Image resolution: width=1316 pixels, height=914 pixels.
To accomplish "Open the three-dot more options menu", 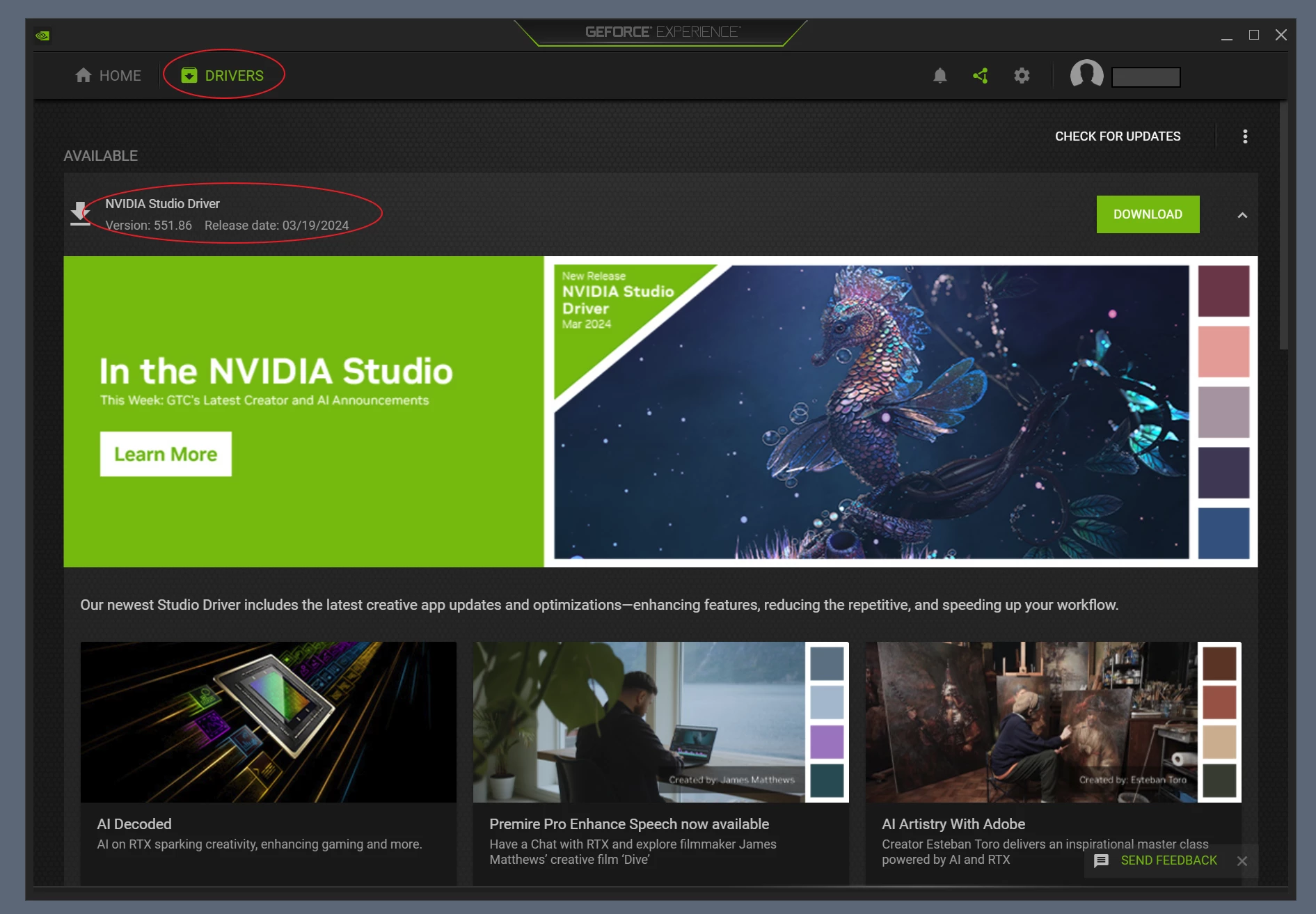I will [x=1245, y=136].
